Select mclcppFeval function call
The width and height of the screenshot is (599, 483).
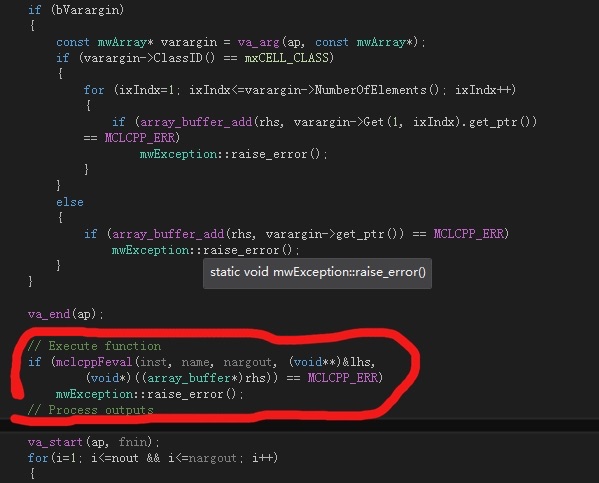94,362
